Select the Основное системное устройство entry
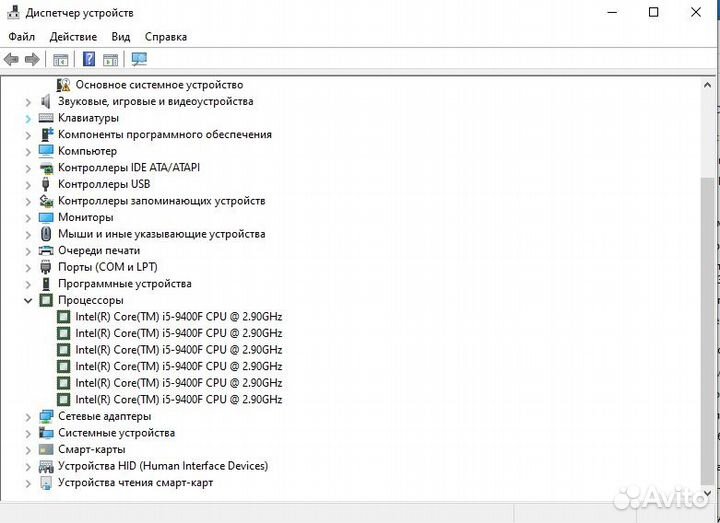 [159, 85]
